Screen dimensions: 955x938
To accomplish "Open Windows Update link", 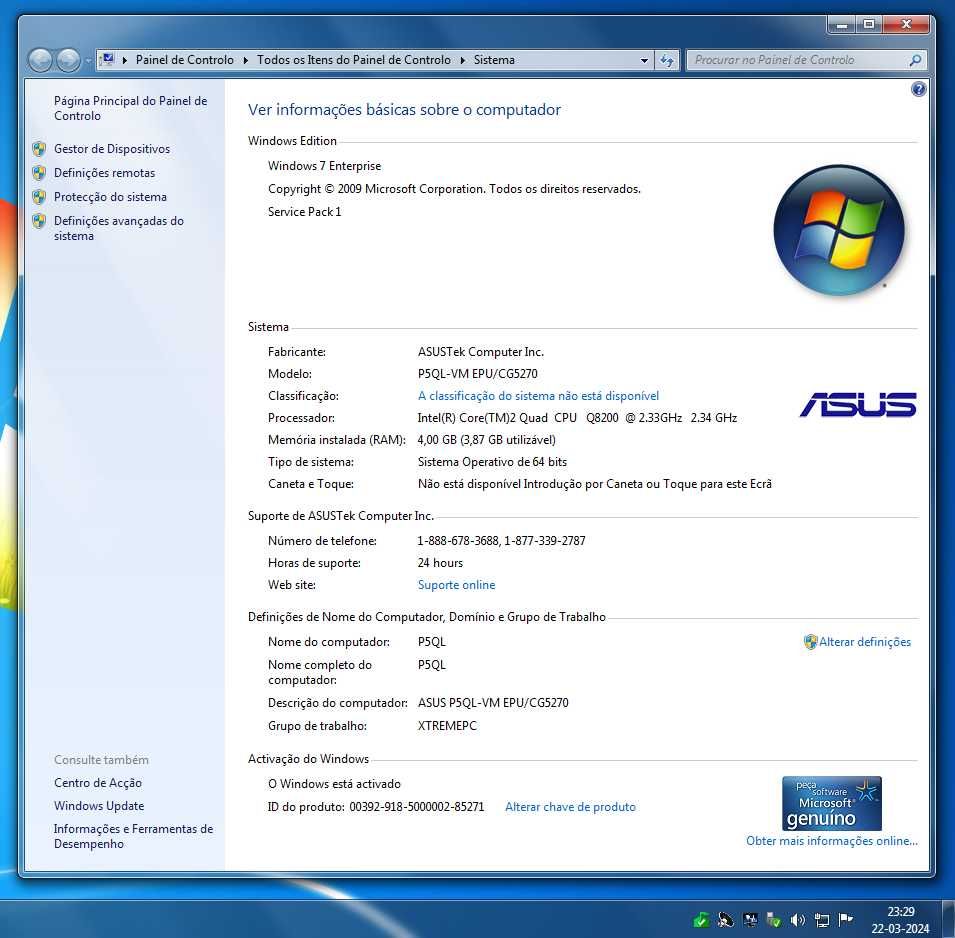I will click(99, 806).
